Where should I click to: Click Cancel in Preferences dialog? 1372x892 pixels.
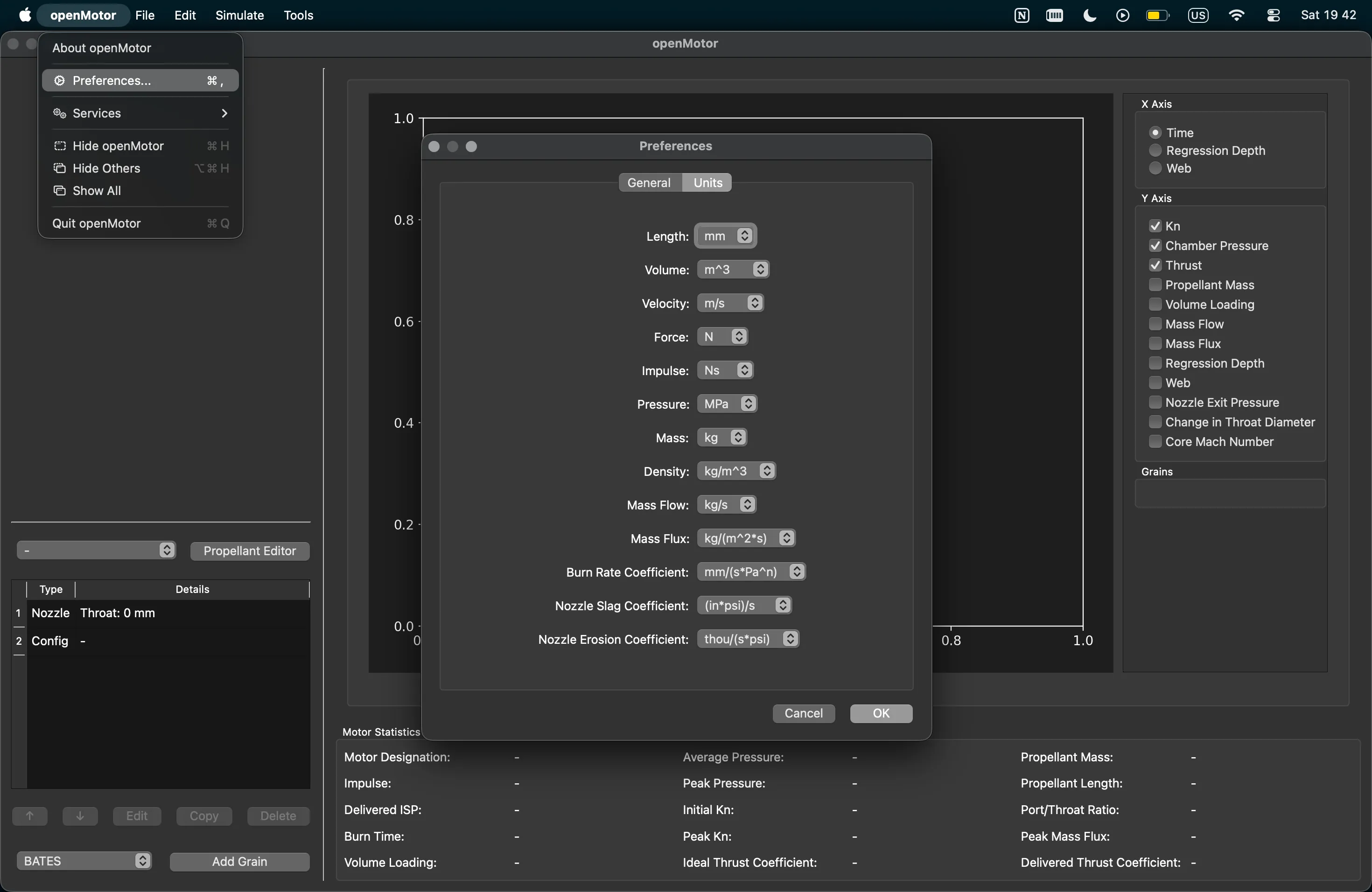point(804,713)
